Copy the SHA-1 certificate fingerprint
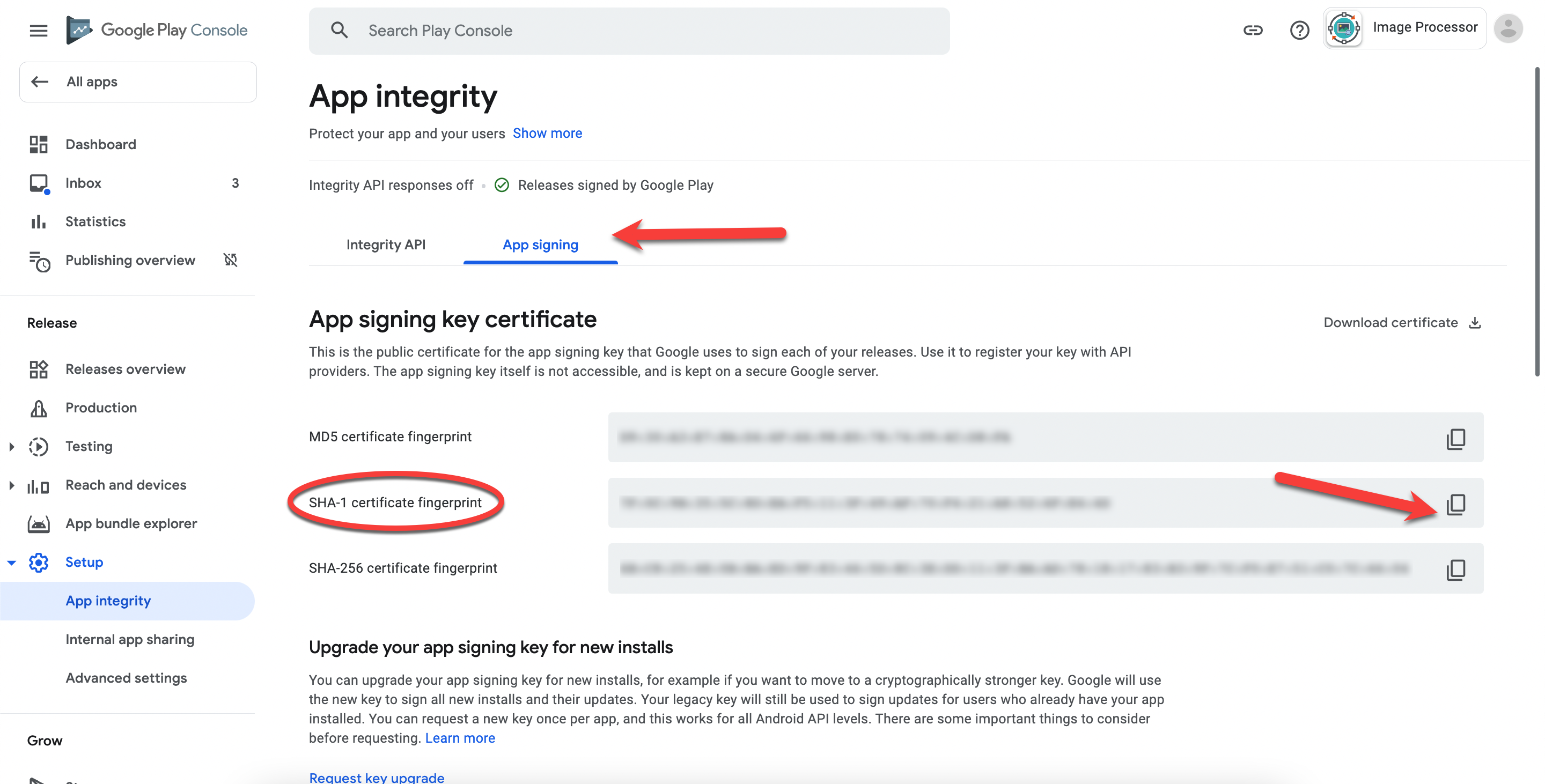The image size is (1545, 784). coord(1455,504)
